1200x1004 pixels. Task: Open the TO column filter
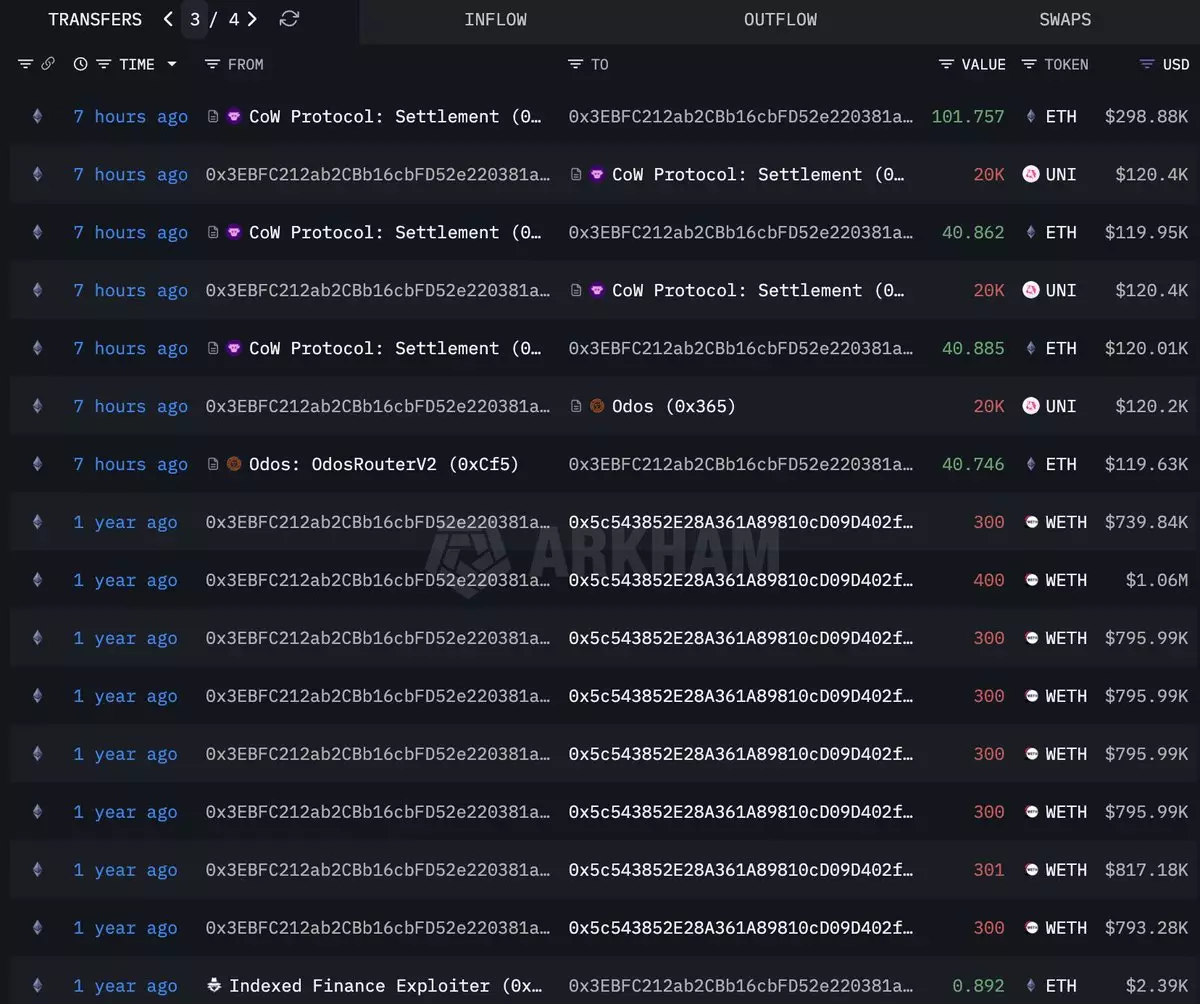(x=575, y=64)
